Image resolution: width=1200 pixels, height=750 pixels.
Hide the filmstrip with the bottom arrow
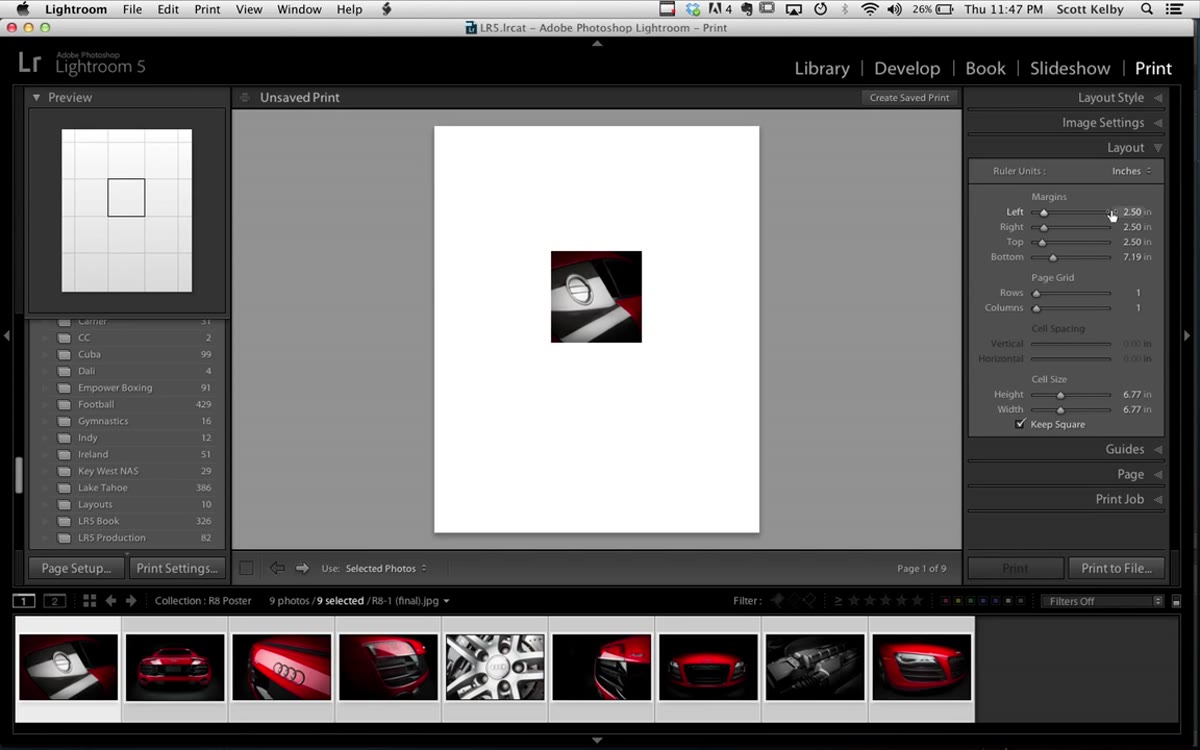(x=597, y=740)
